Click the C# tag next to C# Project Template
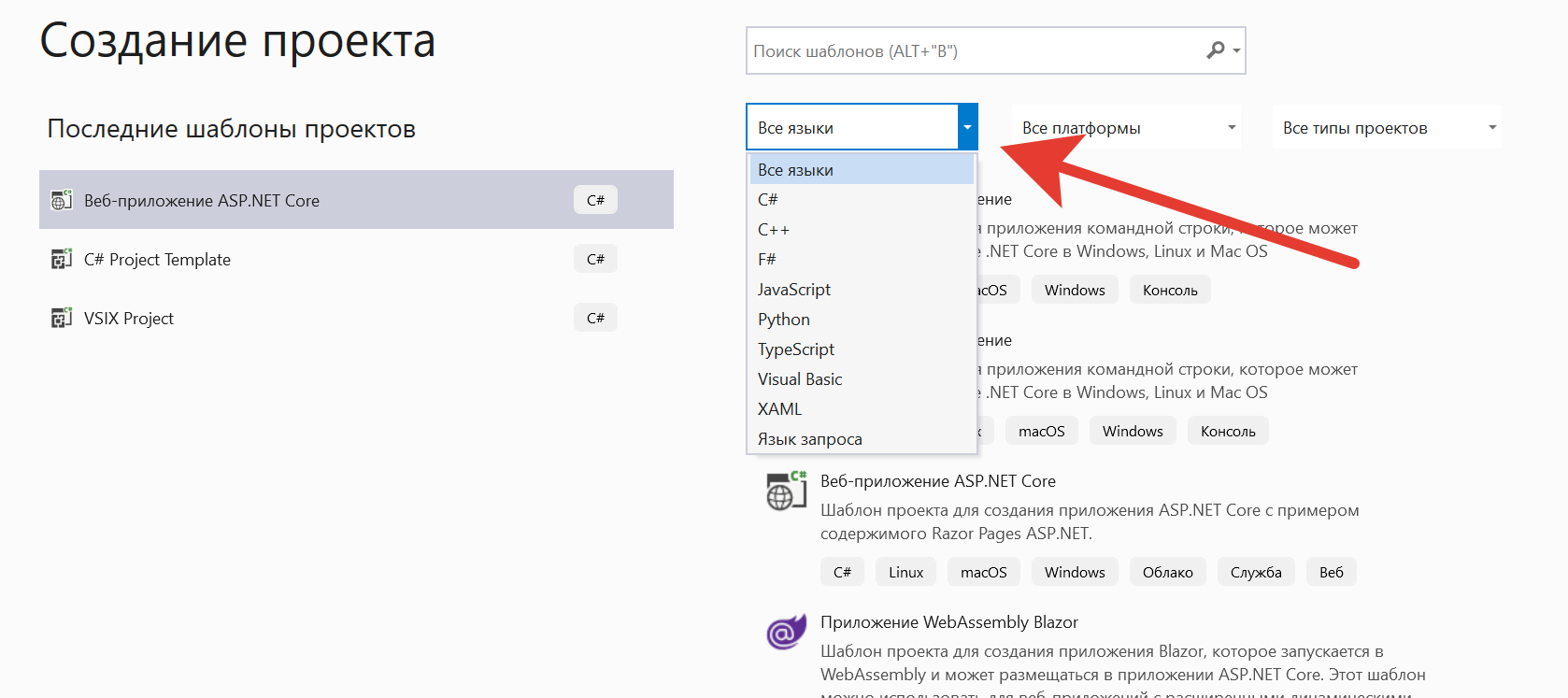The height and width of the screenshot is (698, 1568). click(595, 259)
